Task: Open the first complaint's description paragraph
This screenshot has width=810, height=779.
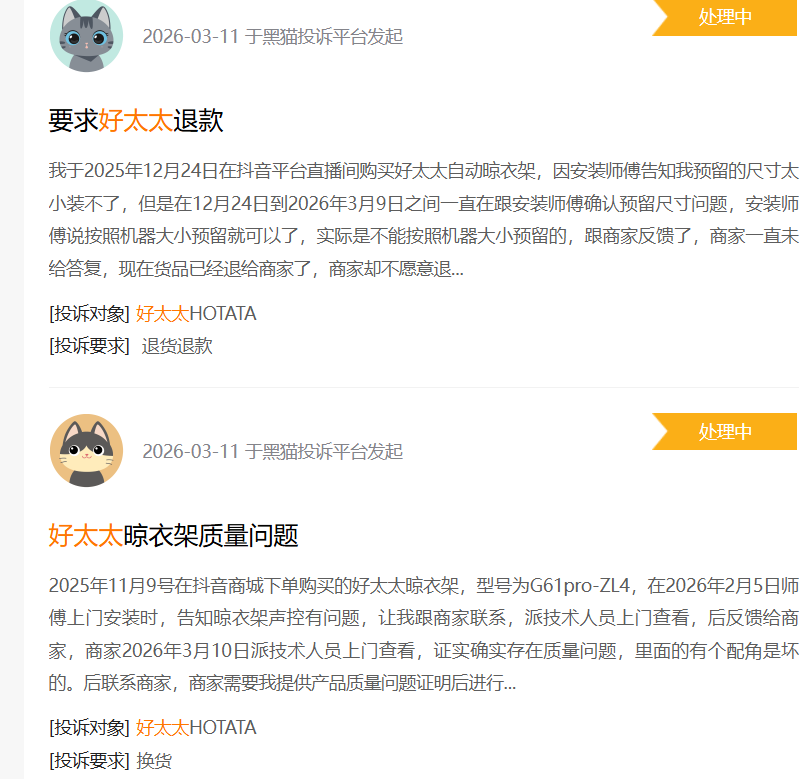Action: point(424,220)
